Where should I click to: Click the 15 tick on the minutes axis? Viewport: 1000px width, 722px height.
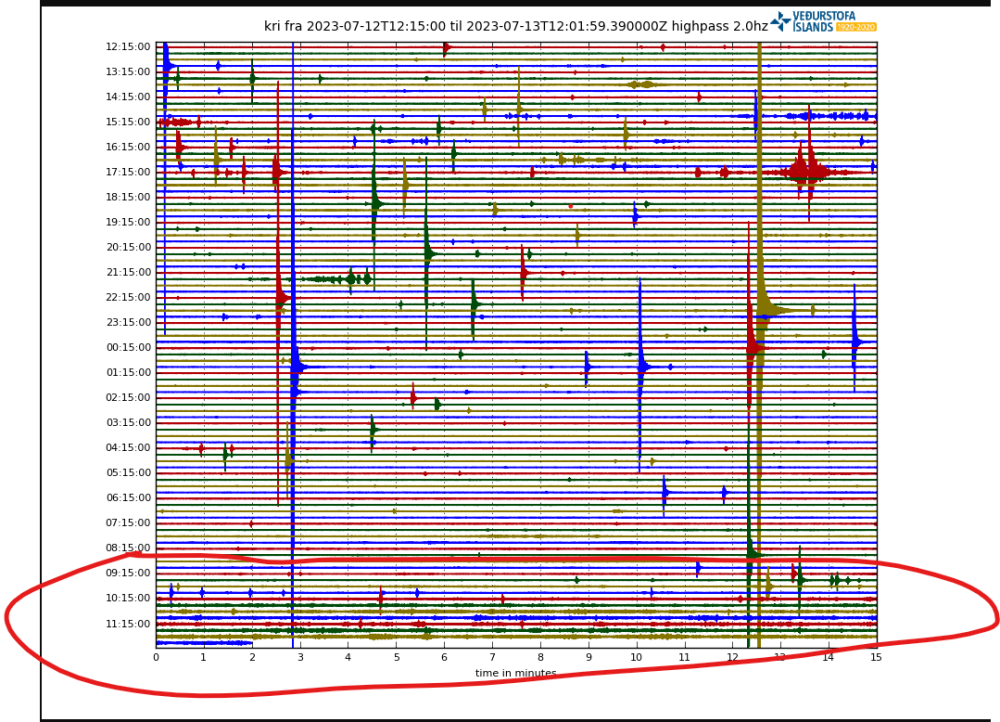click(876, 657)
